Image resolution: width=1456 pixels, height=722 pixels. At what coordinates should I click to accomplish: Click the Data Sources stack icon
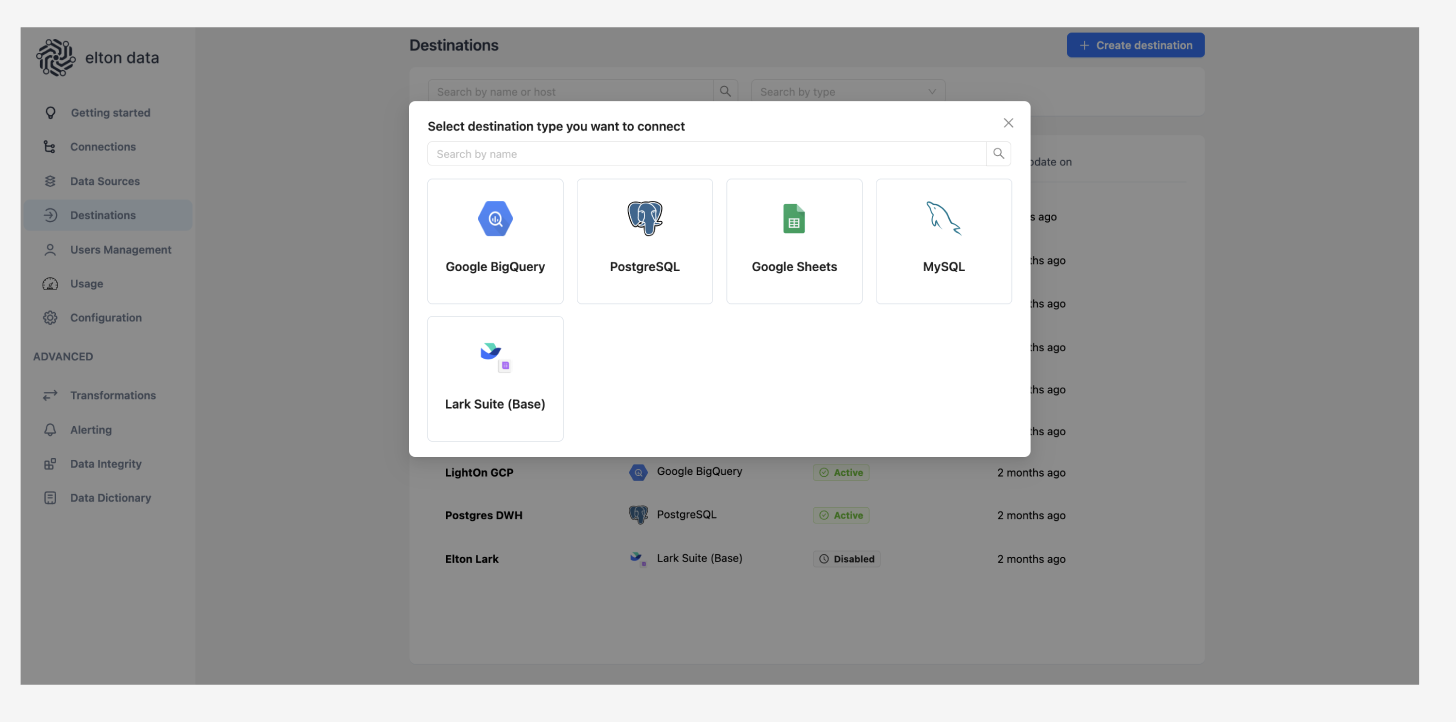tap(50, 181)
